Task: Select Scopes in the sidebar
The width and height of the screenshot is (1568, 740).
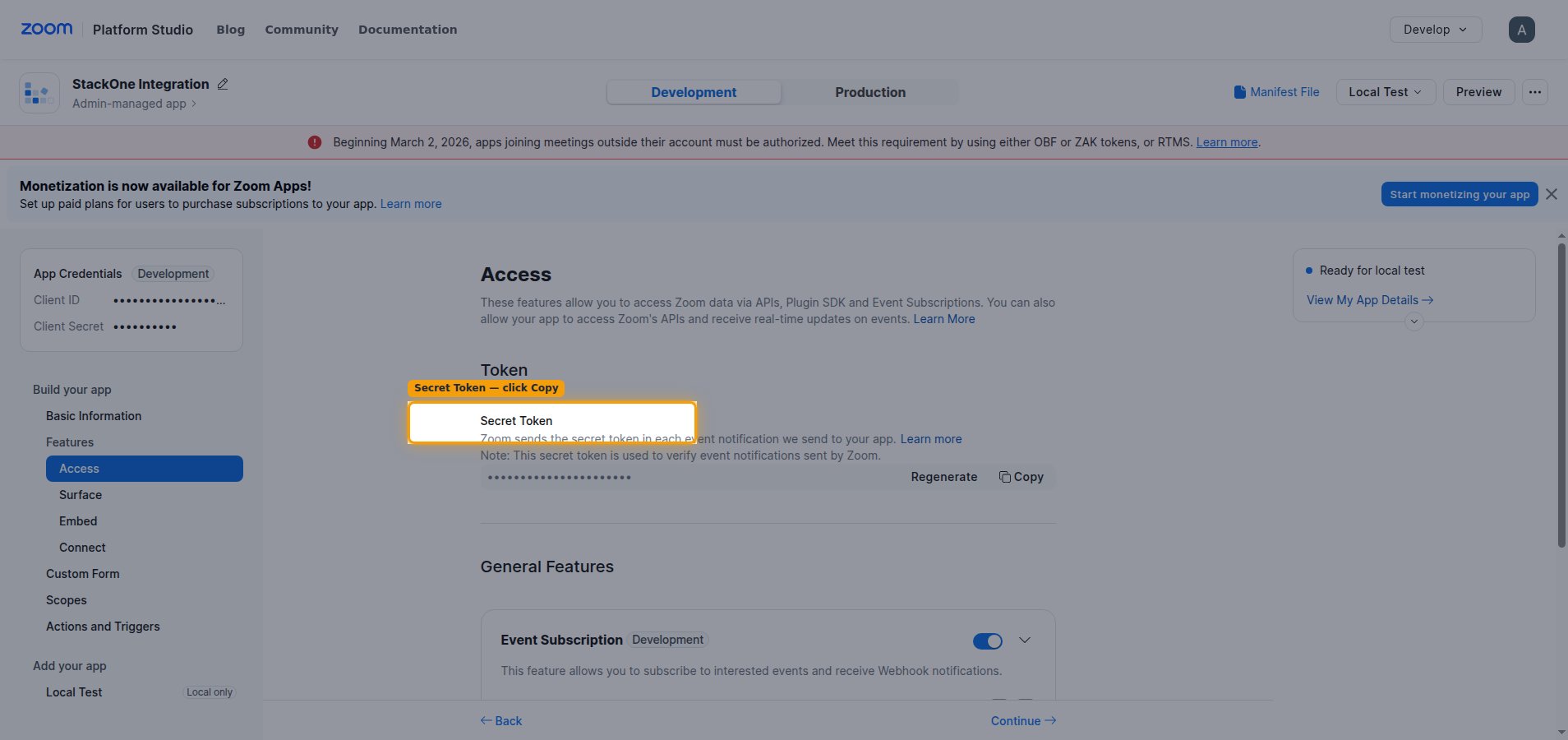Action: point(67,600)
